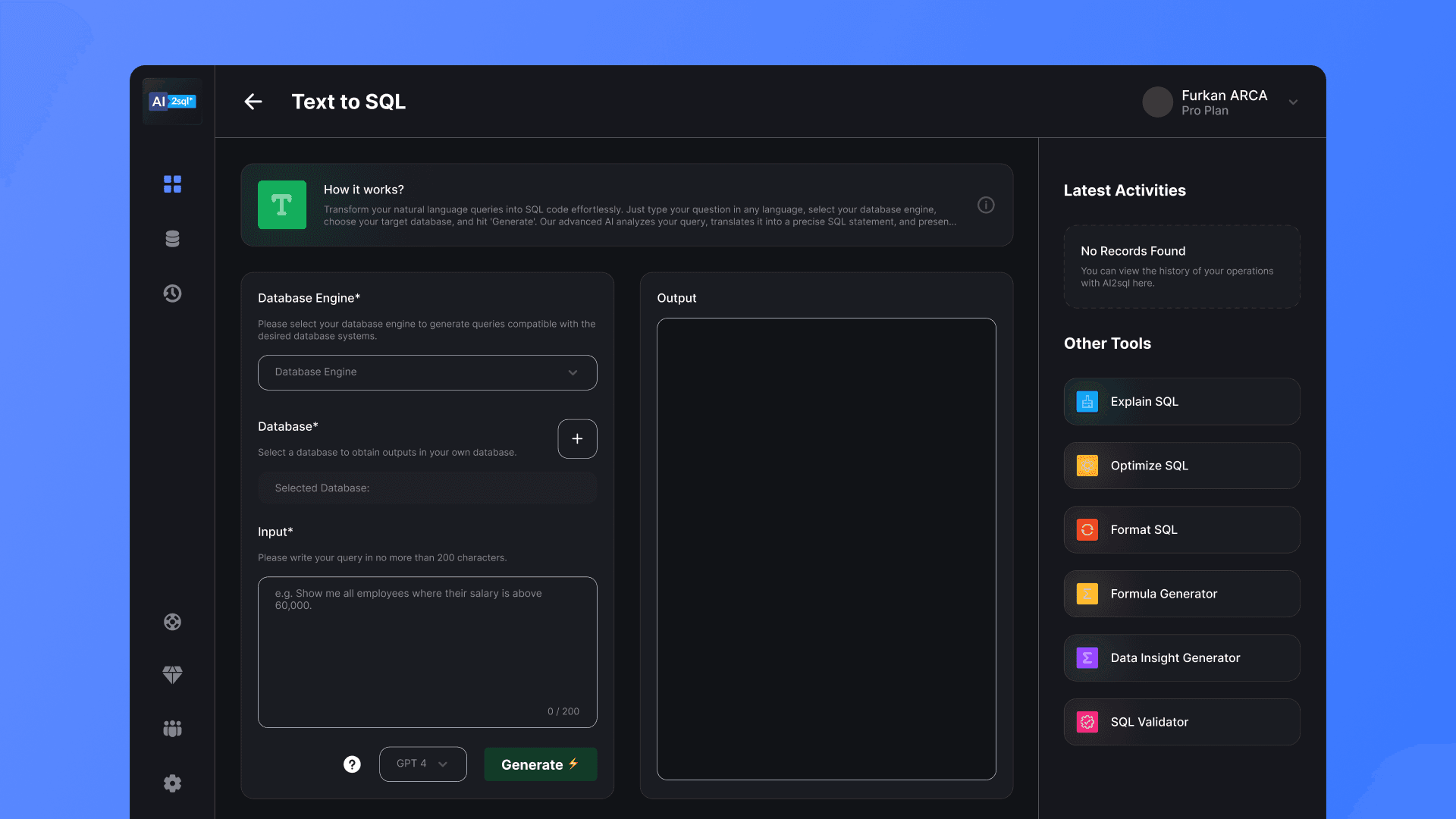The image size is (1456, 819).
Task: Open the team members icon in sidebar
Action: [x=172, y=729]
